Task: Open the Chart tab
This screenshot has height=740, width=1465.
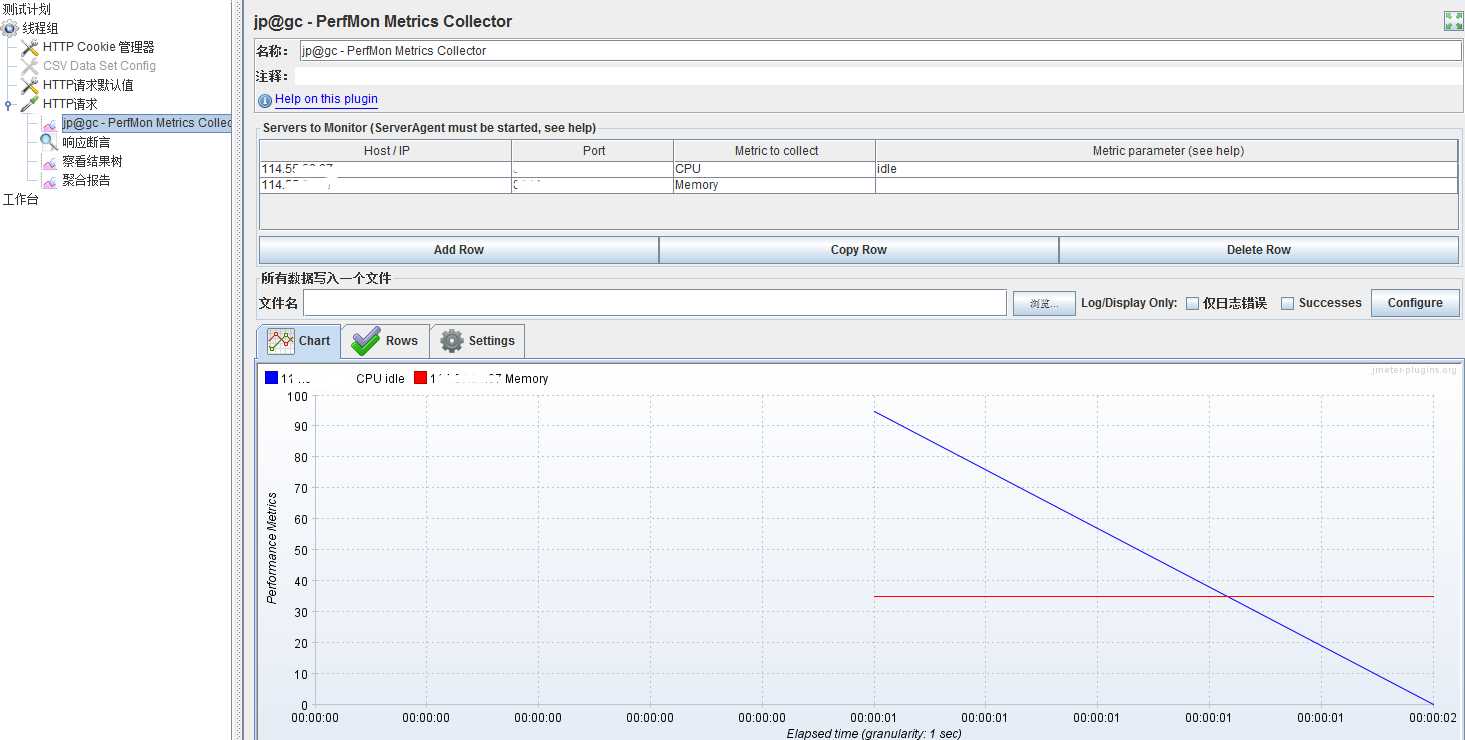Action: coord(299,341)
